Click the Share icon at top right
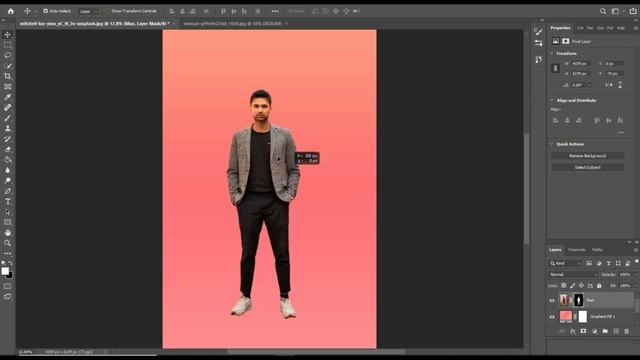The image size is (640, 360). [x=633, y=11]
